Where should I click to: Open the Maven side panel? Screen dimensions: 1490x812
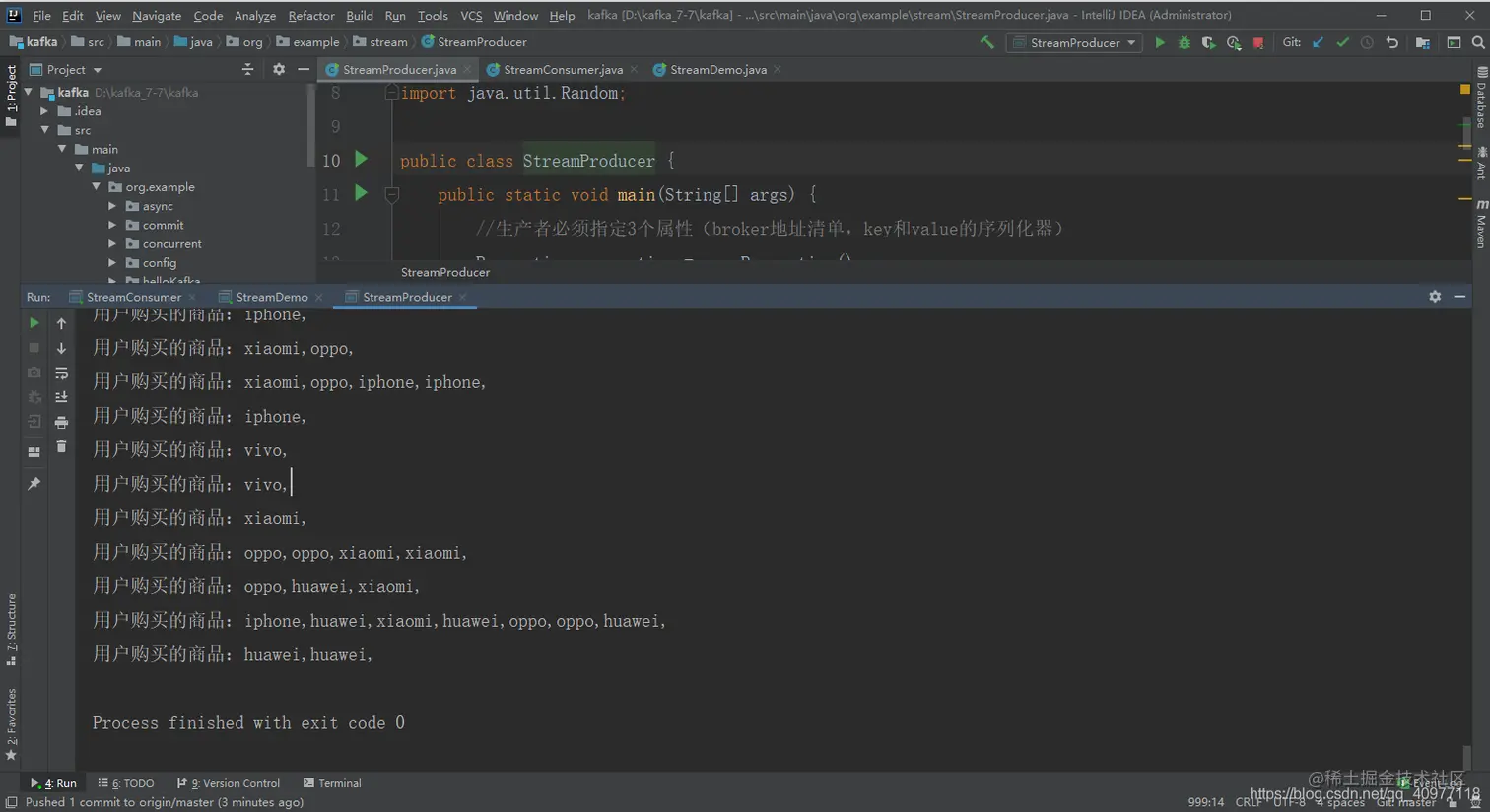click(x=1480, y=224)
